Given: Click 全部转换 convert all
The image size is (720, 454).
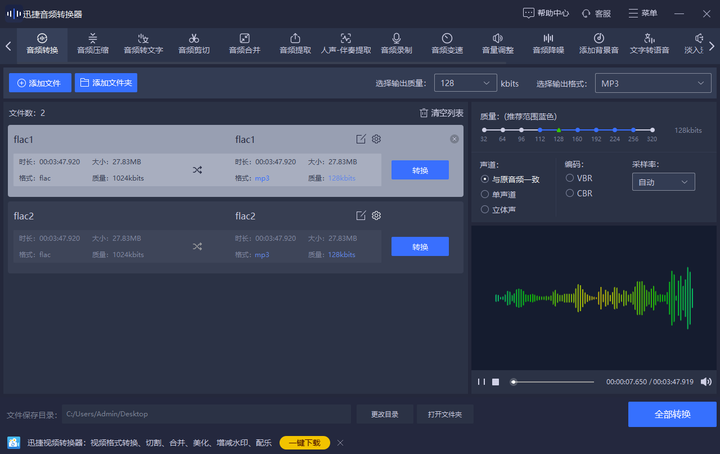Looking at the screenshot, I should 672,414.
